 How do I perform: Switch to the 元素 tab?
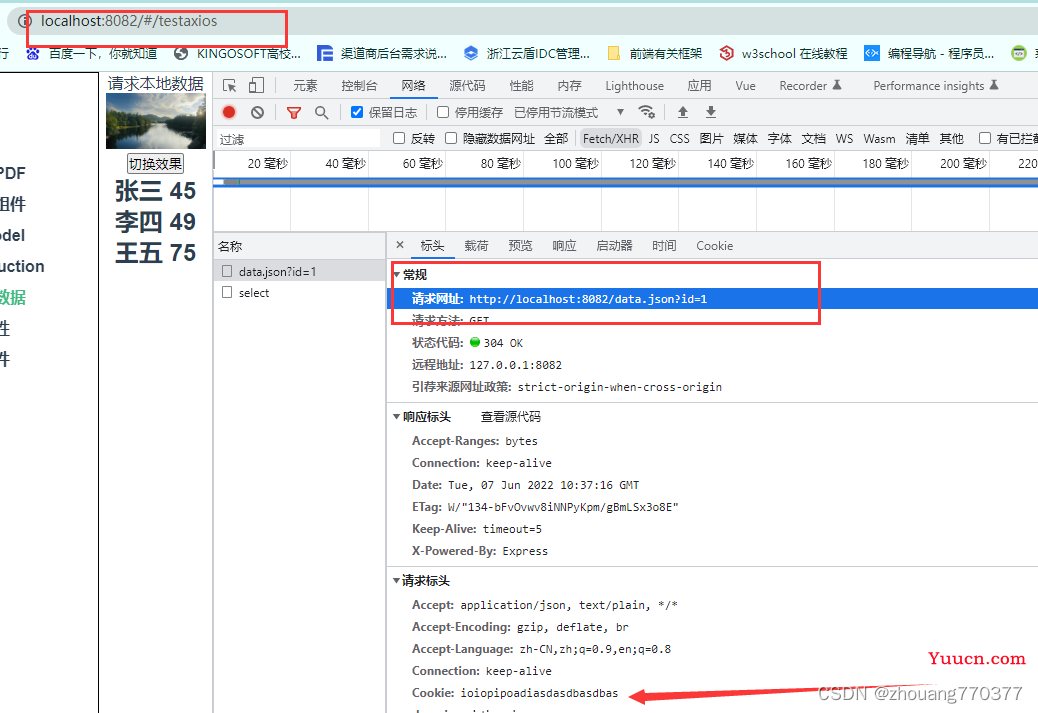tap(305, 85)
